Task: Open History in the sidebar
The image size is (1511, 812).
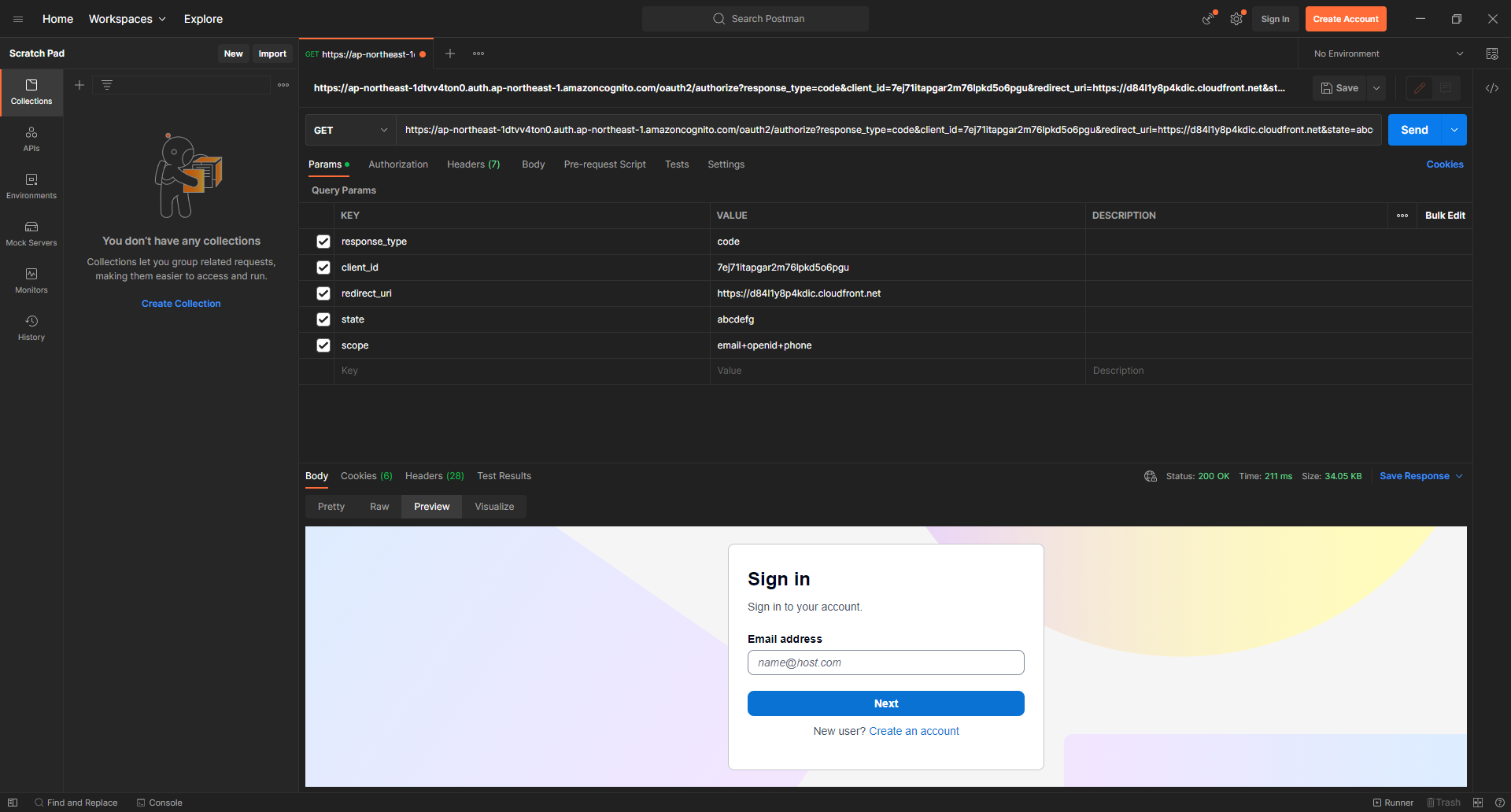Action: (31, 328)
